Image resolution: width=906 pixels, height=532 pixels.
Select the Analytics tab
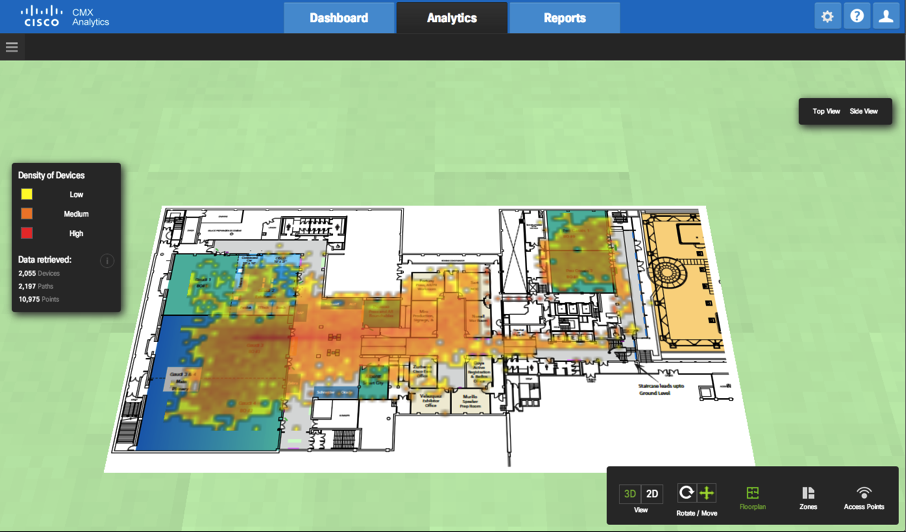pos(451,18)
